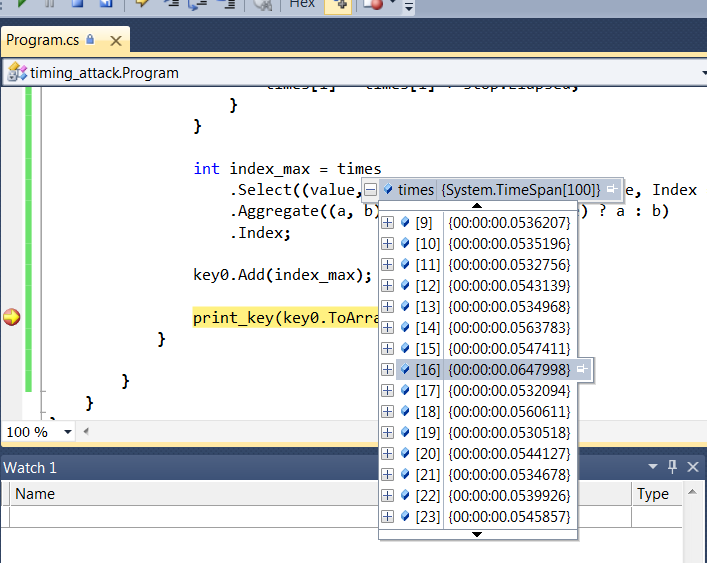707x563 pixels.
Task: Expand the [12] TimeSpan entry
Action: [x=387, y=285]
